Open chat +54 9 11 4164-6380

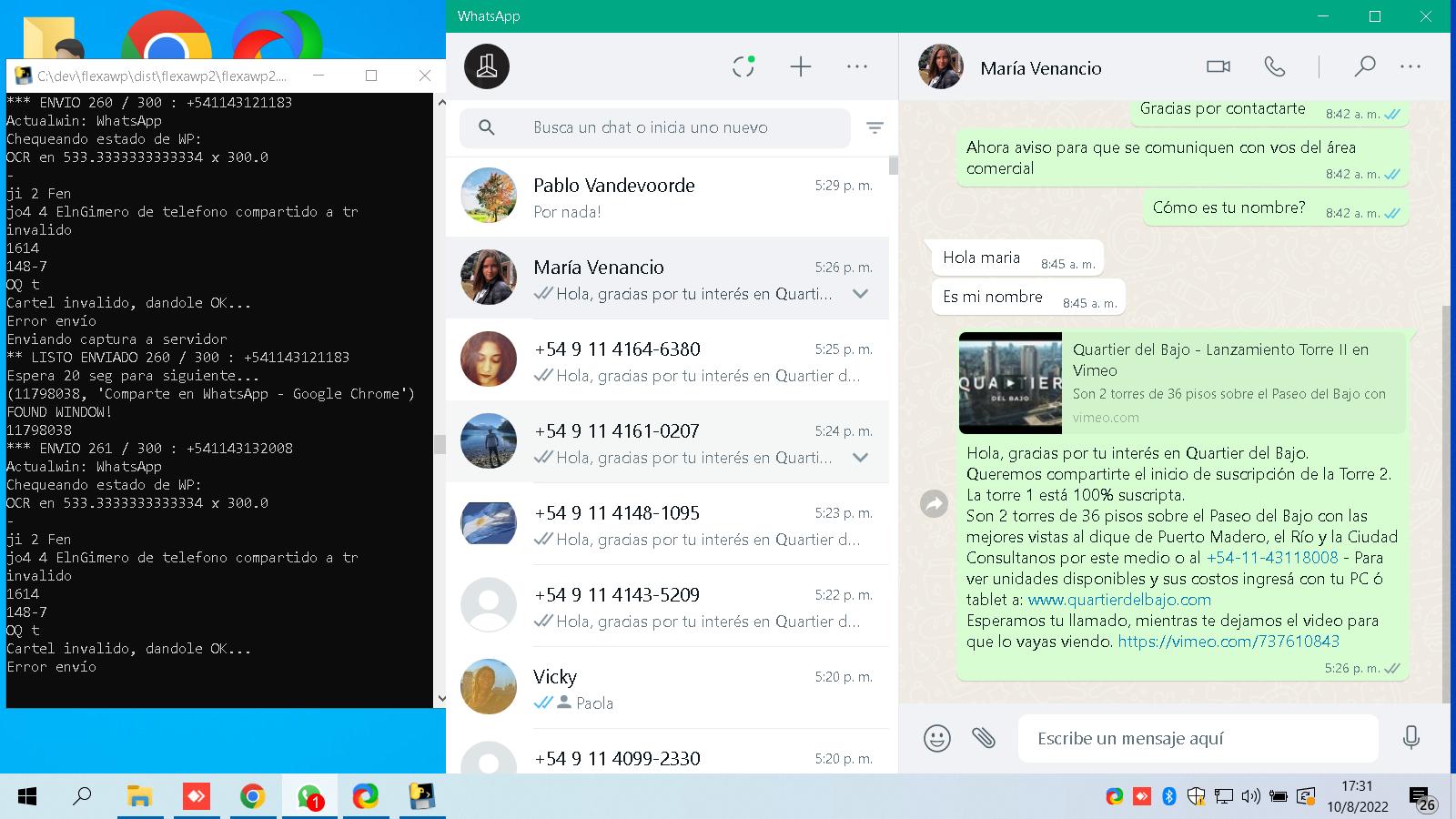point(667,360)
